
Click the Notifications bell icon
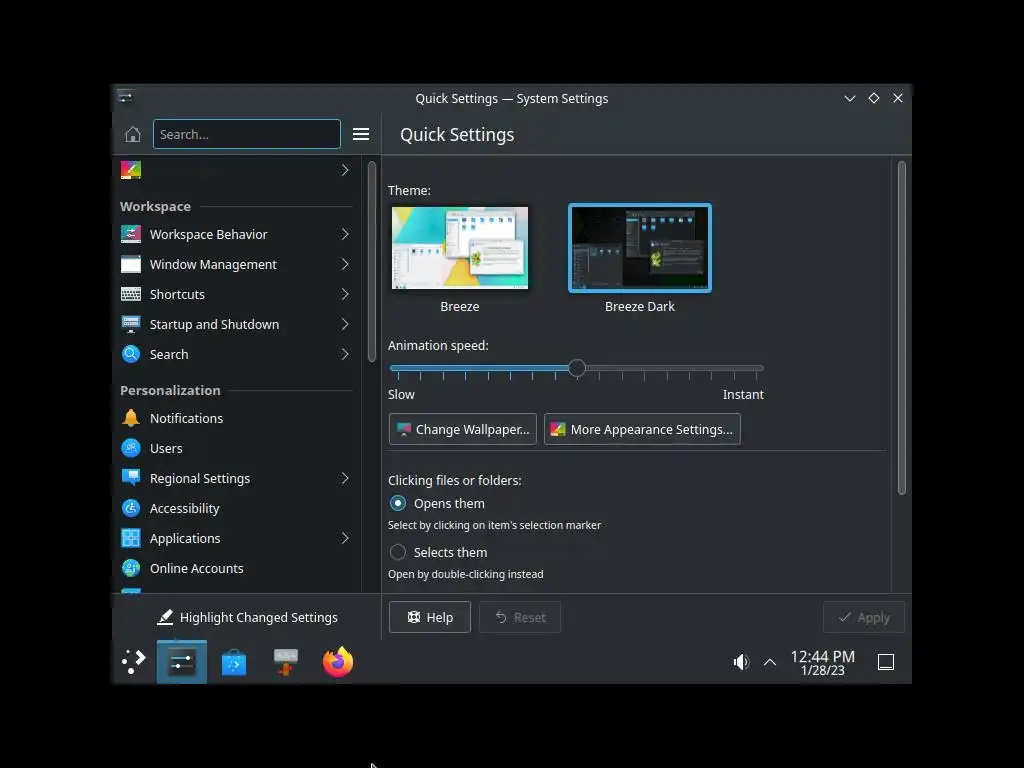click(x=131, y=418)
